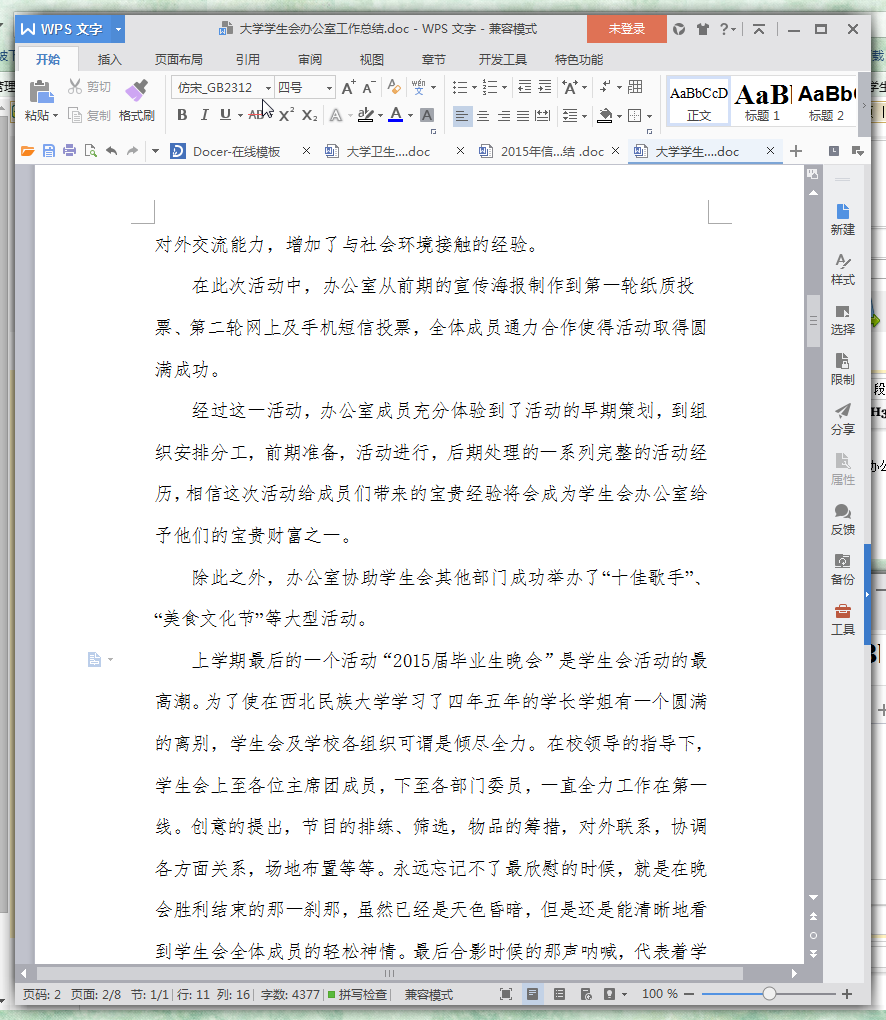Viewport: 886px width, 1020px height.
Task: Click the increase font size icon
Action: coord(348,87)
